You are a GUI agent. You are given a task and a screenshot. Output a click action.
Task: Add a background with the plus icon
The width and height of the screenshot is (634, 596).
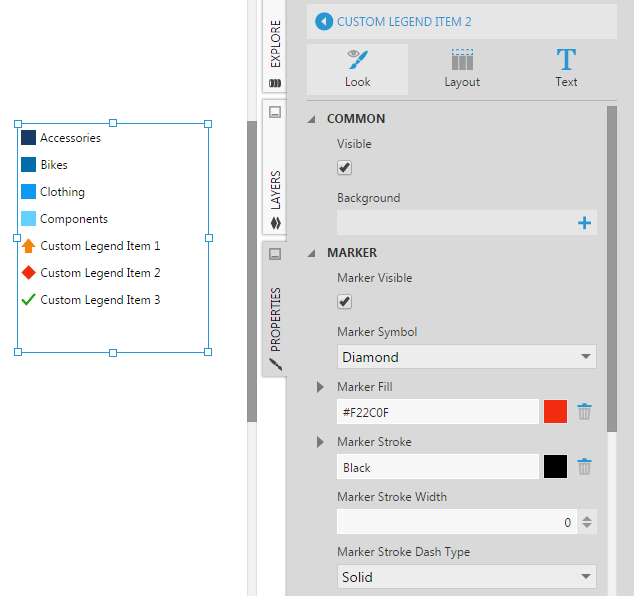(585, 223)
